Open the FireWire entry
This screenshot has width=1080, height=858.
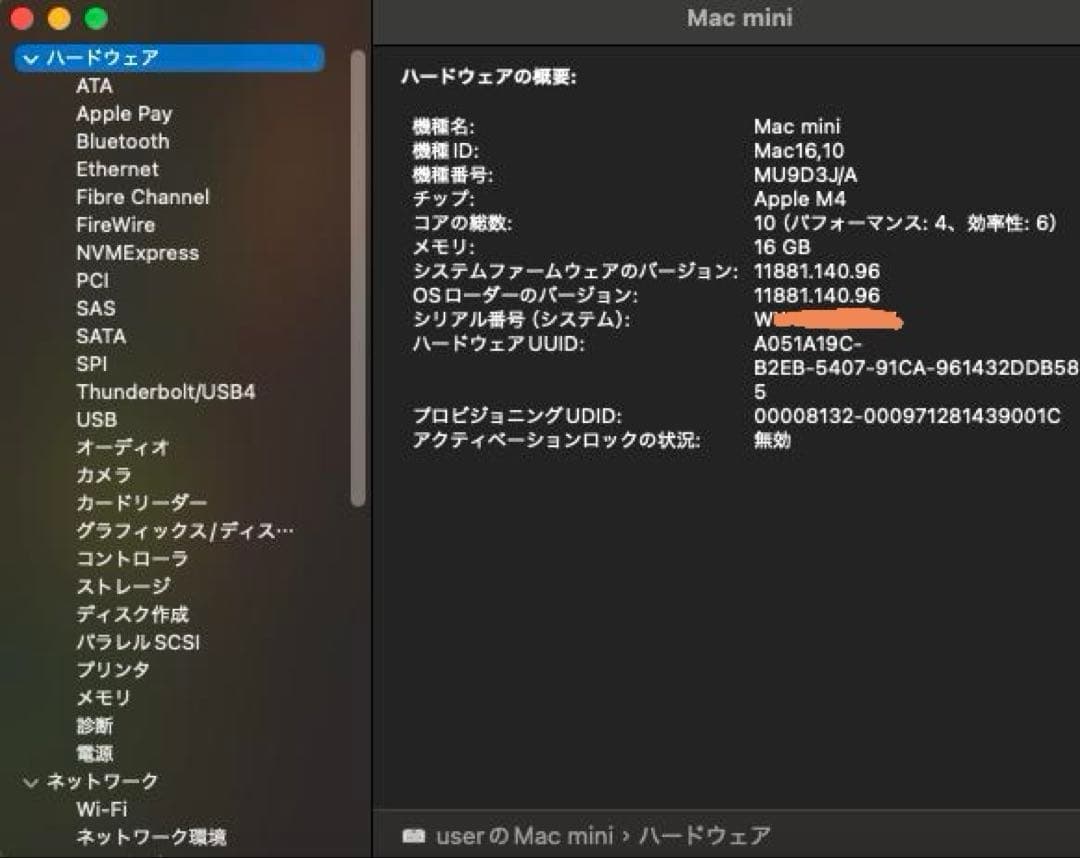click(116, 225)
